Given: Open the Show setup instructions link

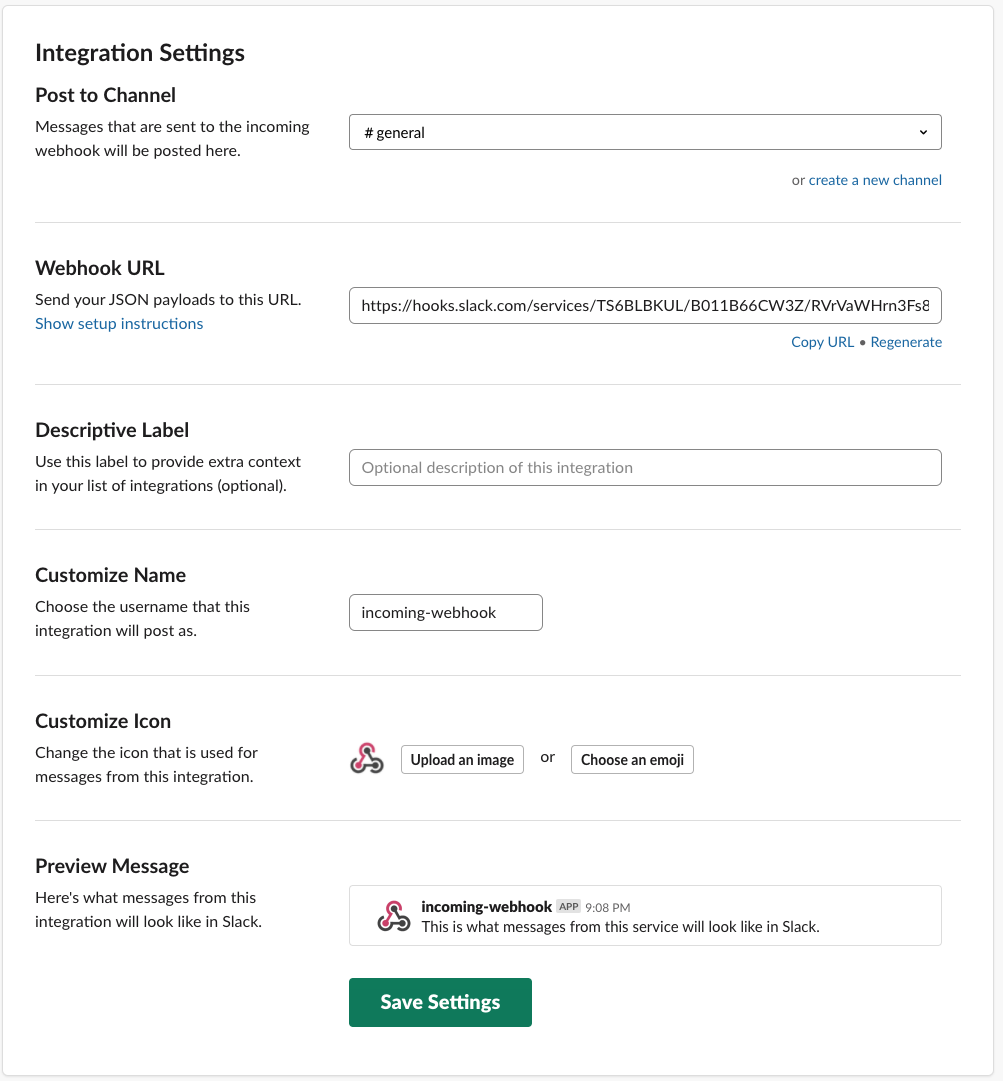Looking at the screenshot, I should pyautogui.click(x=119, y=323).
